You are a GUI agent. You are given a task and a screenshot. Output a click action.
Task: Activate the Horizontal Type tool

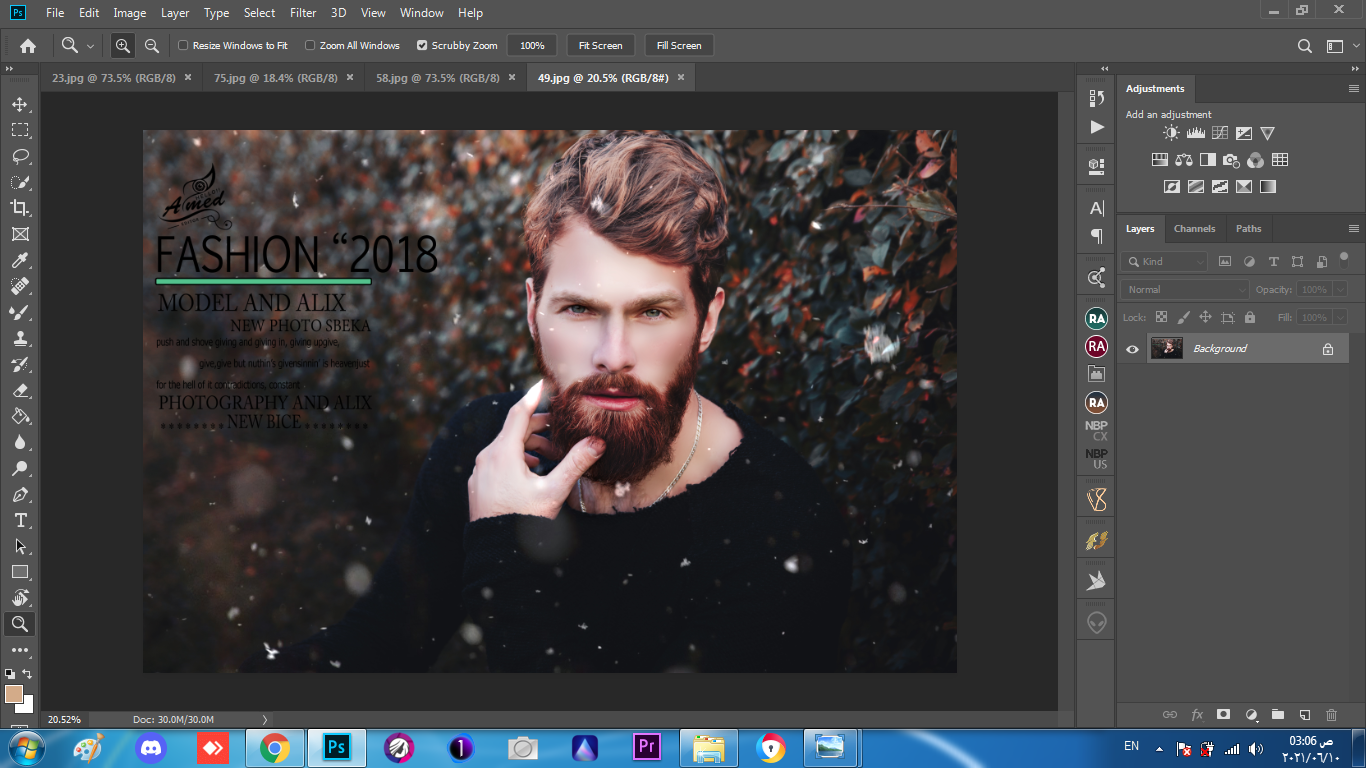pos(20,520)
